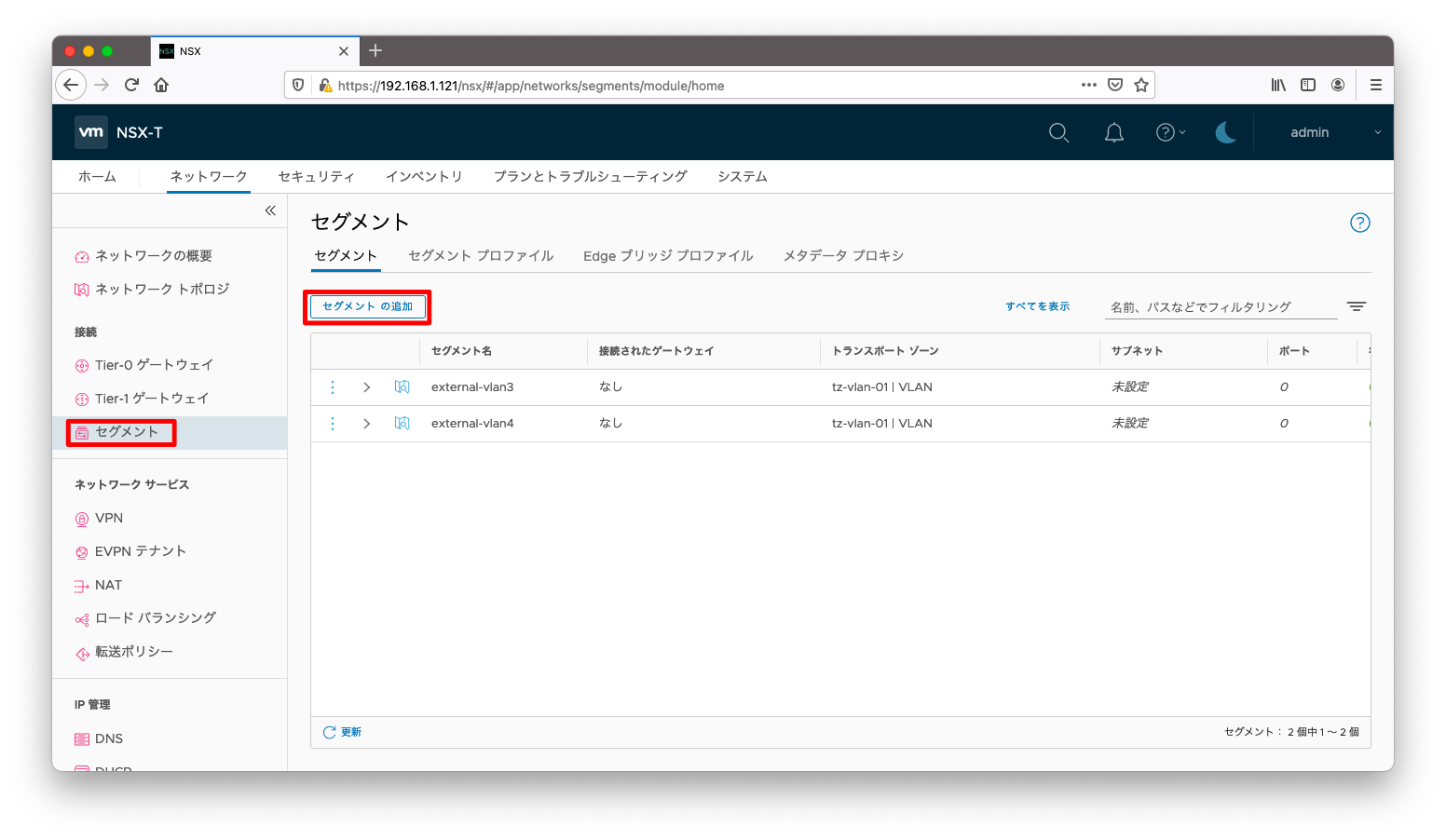
Task: Open the セキュリティ top menu
Action: pos(317,177)
